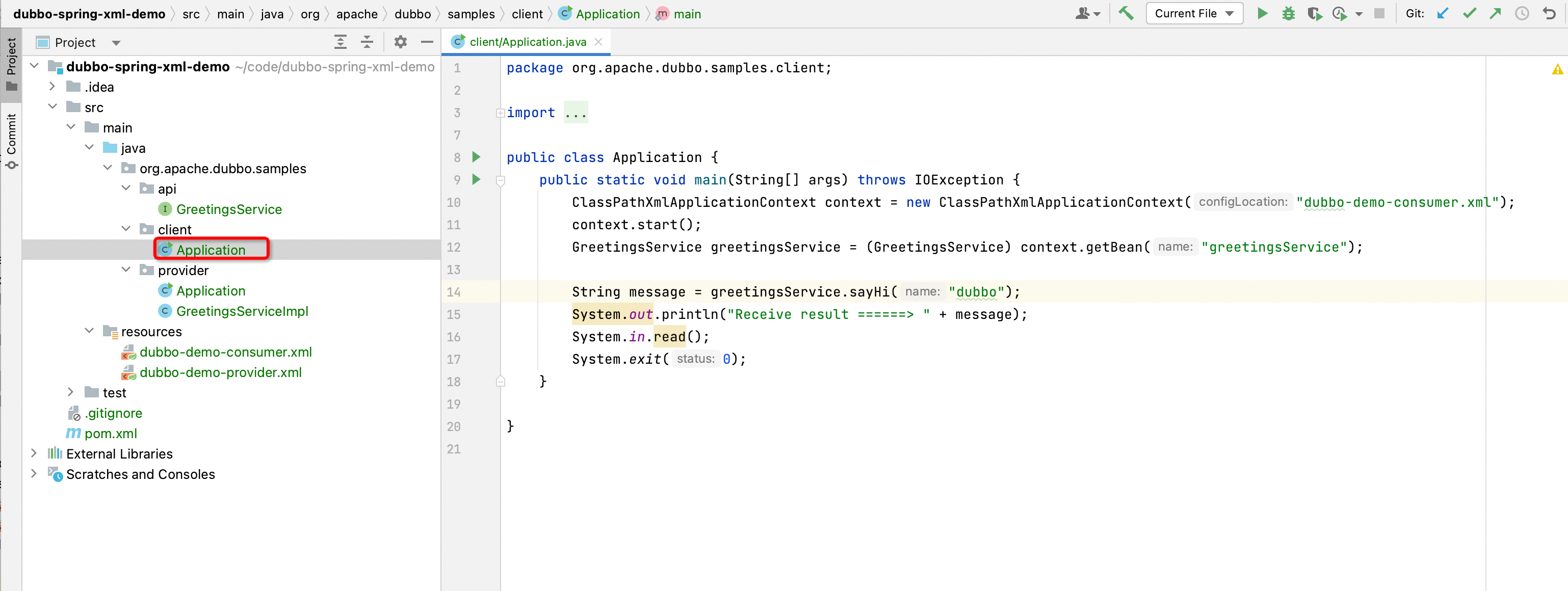Screen dimensions: 1568x591
Task: Open the Project view selector dropdown
Action: (x=116, y=43)
